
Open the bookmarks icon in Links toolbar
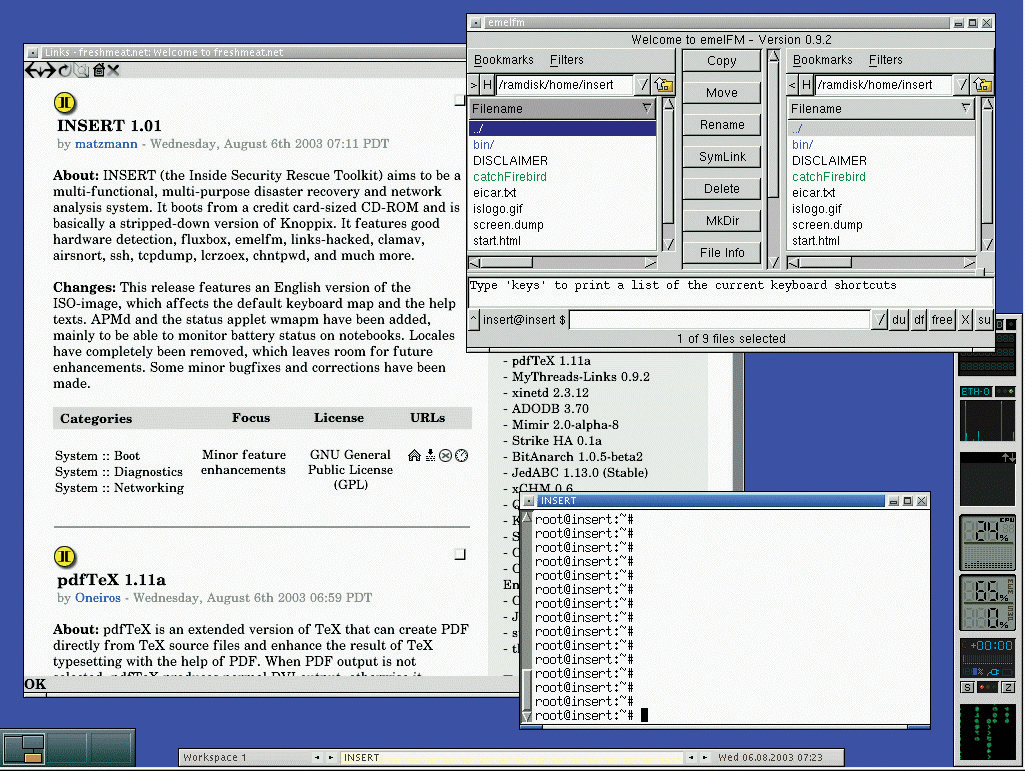[x=81, y=70]
